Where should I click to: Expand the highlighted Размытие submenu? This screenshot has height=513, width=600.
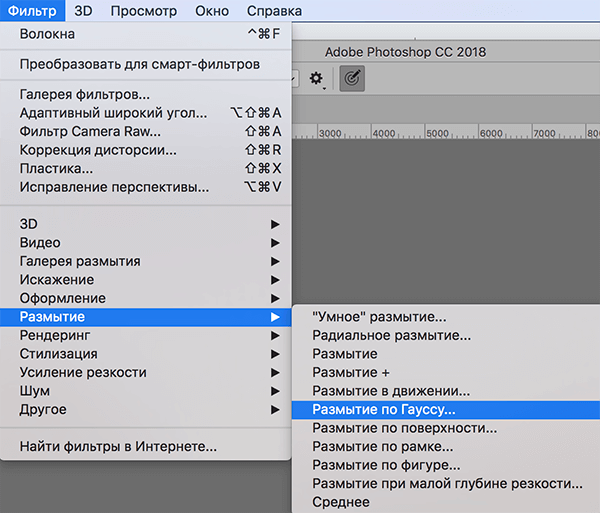pyautogui.click(x=146, y=317)
